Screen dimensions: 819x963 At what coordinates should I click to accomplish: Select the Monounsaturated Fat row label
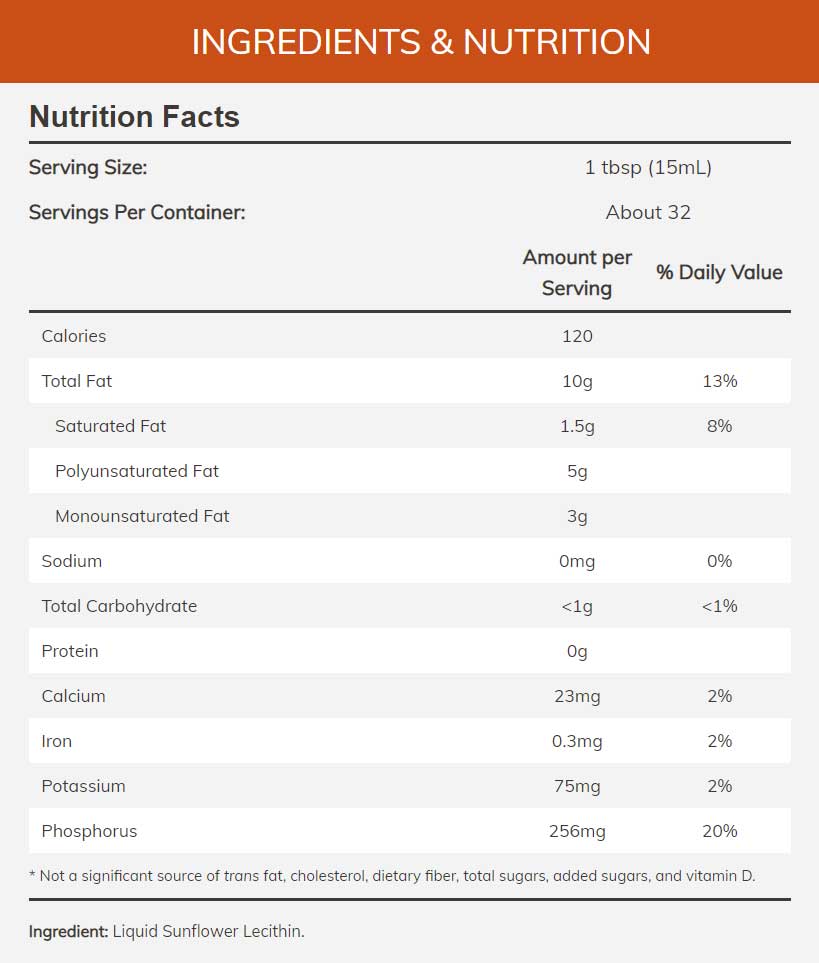pyautogui.click(x=142, y=516)
